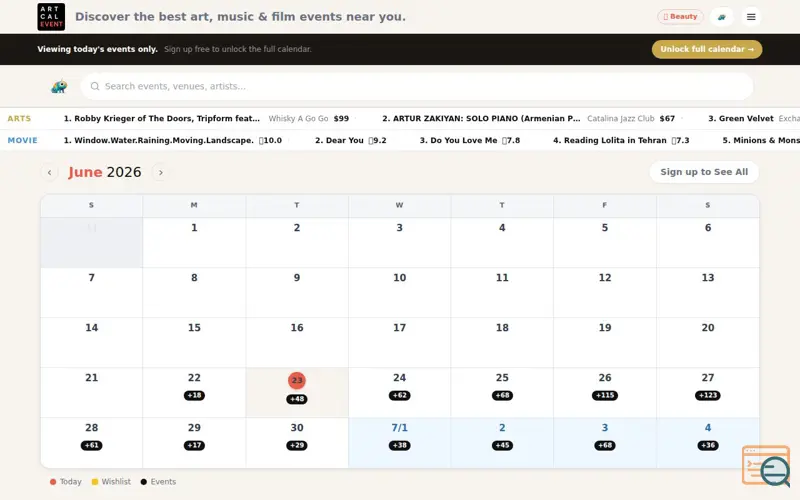Select the MOVIE ticker label
The image size is (800, 500).
pos(22,140)
